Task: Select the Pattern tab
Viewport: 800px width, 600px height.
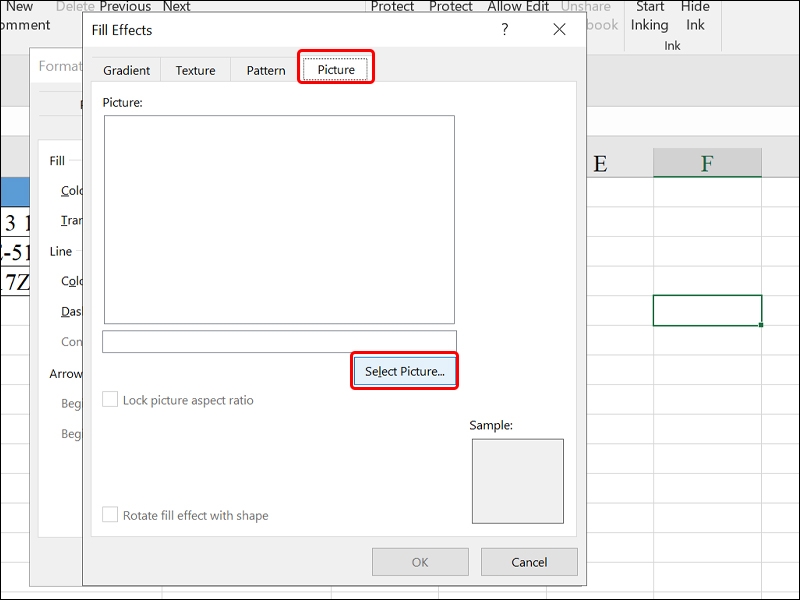Action: [x=265, y=70]
